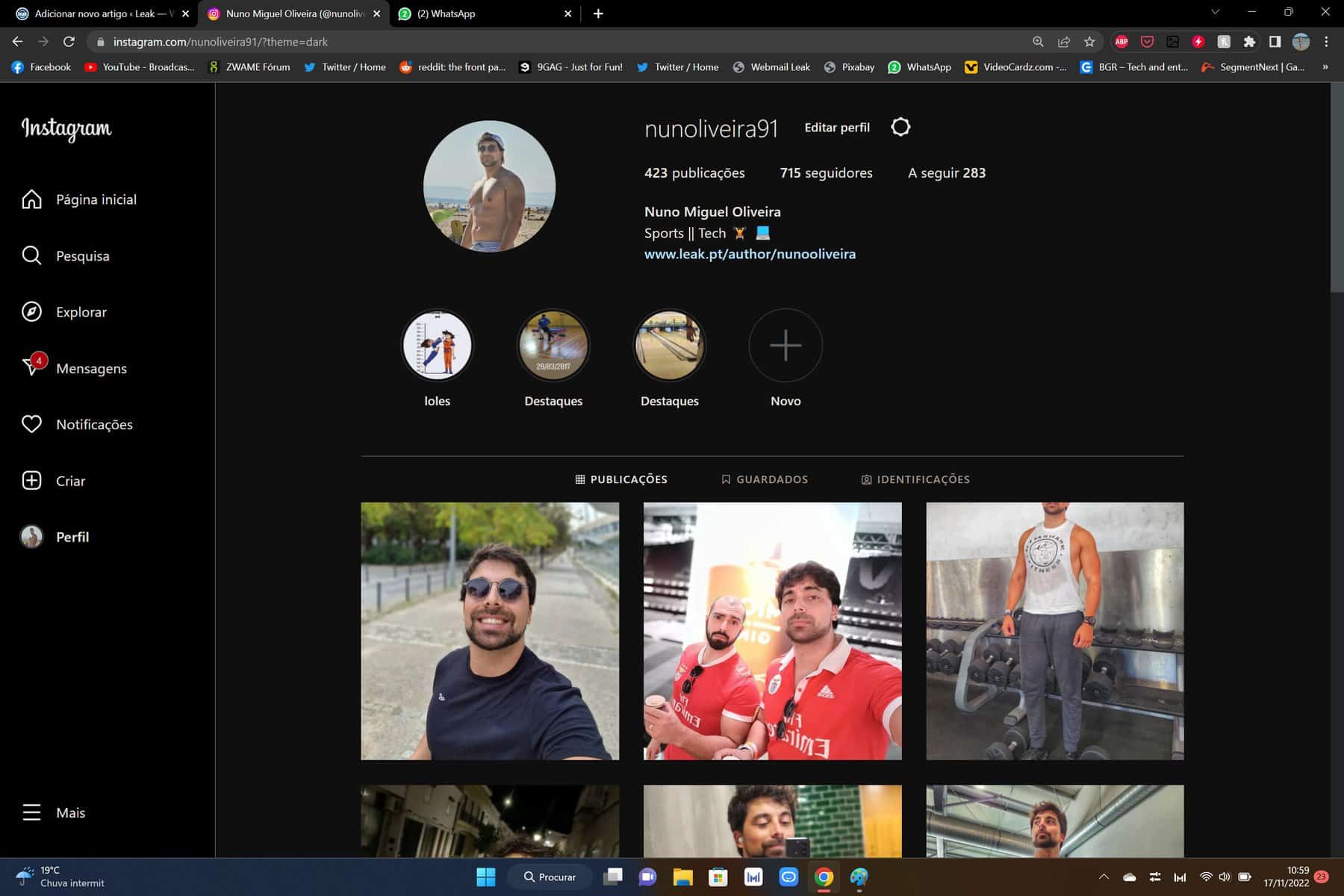Open the www.leak.pt/author/nunooliveira link
1344x896 pixels.
[750, 254]
